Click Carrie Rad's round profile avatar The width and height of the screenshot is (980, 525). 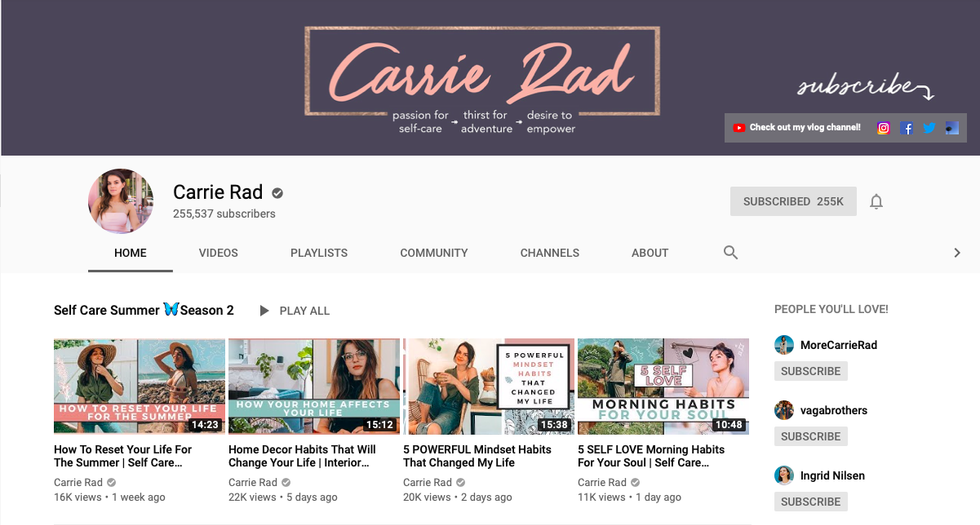[121, 201]
